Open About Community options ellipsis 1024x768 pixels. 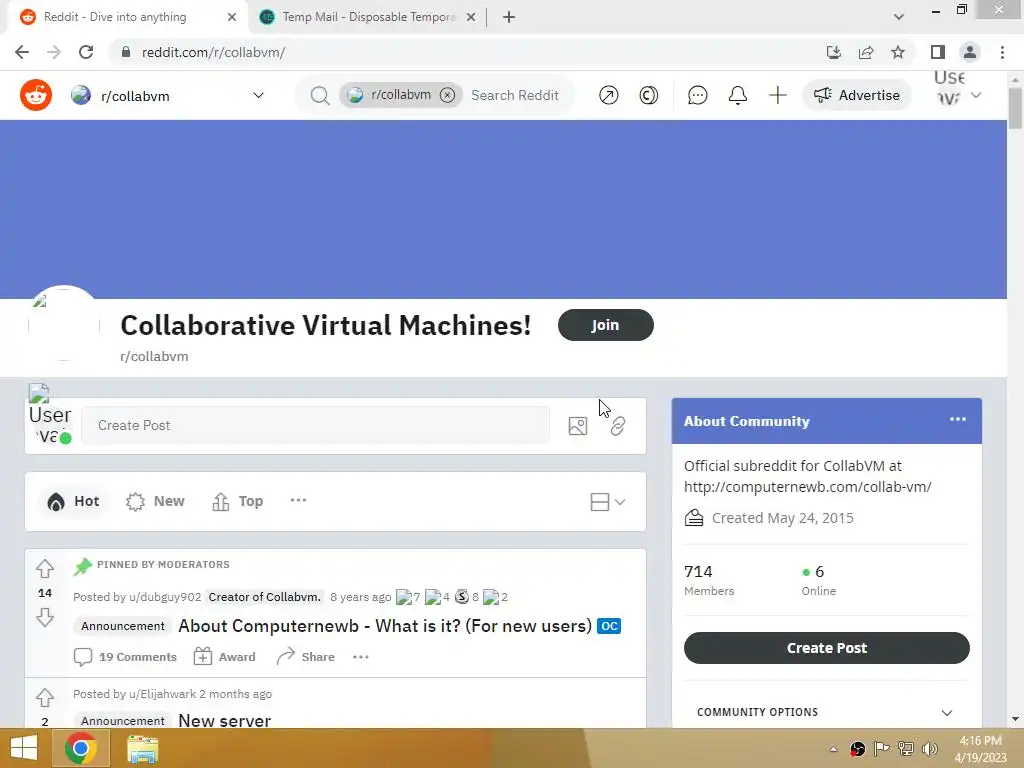[957, 419]
